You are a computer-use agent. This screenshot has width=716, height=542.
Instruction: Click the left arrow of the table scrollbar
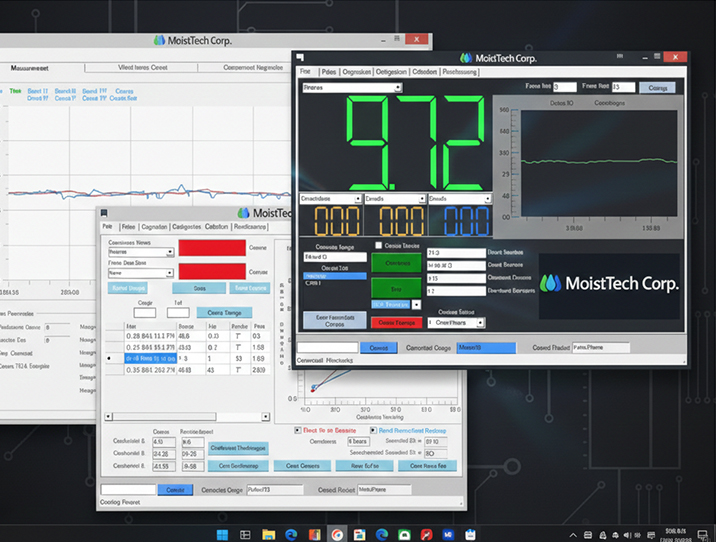[108, 416]
